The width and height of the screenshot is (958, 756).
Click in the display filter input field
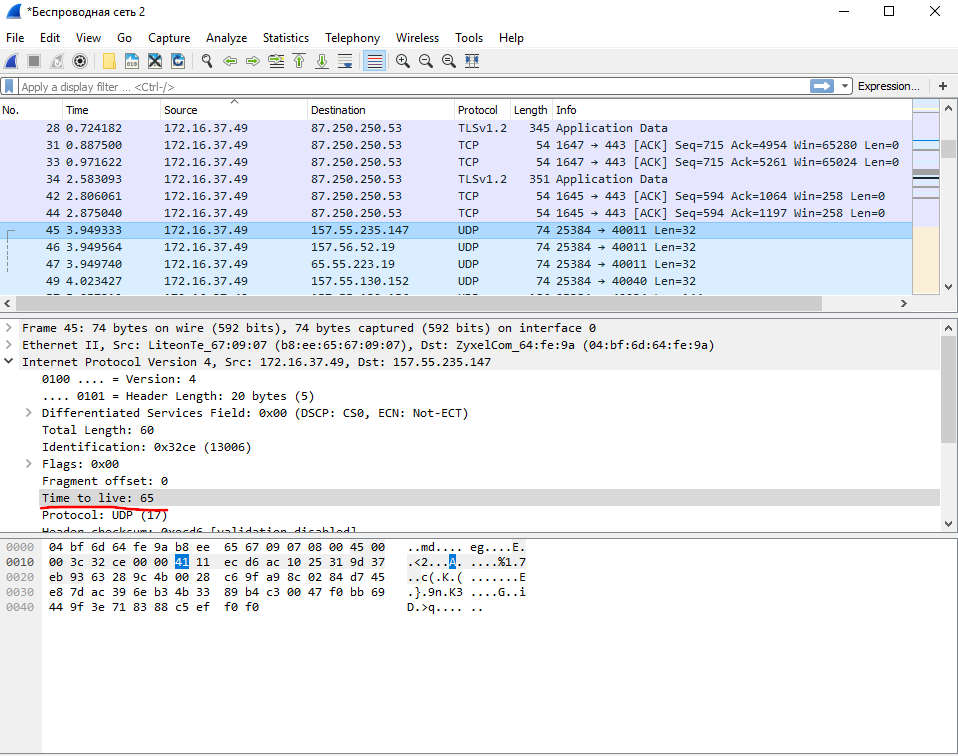[400, 87]
